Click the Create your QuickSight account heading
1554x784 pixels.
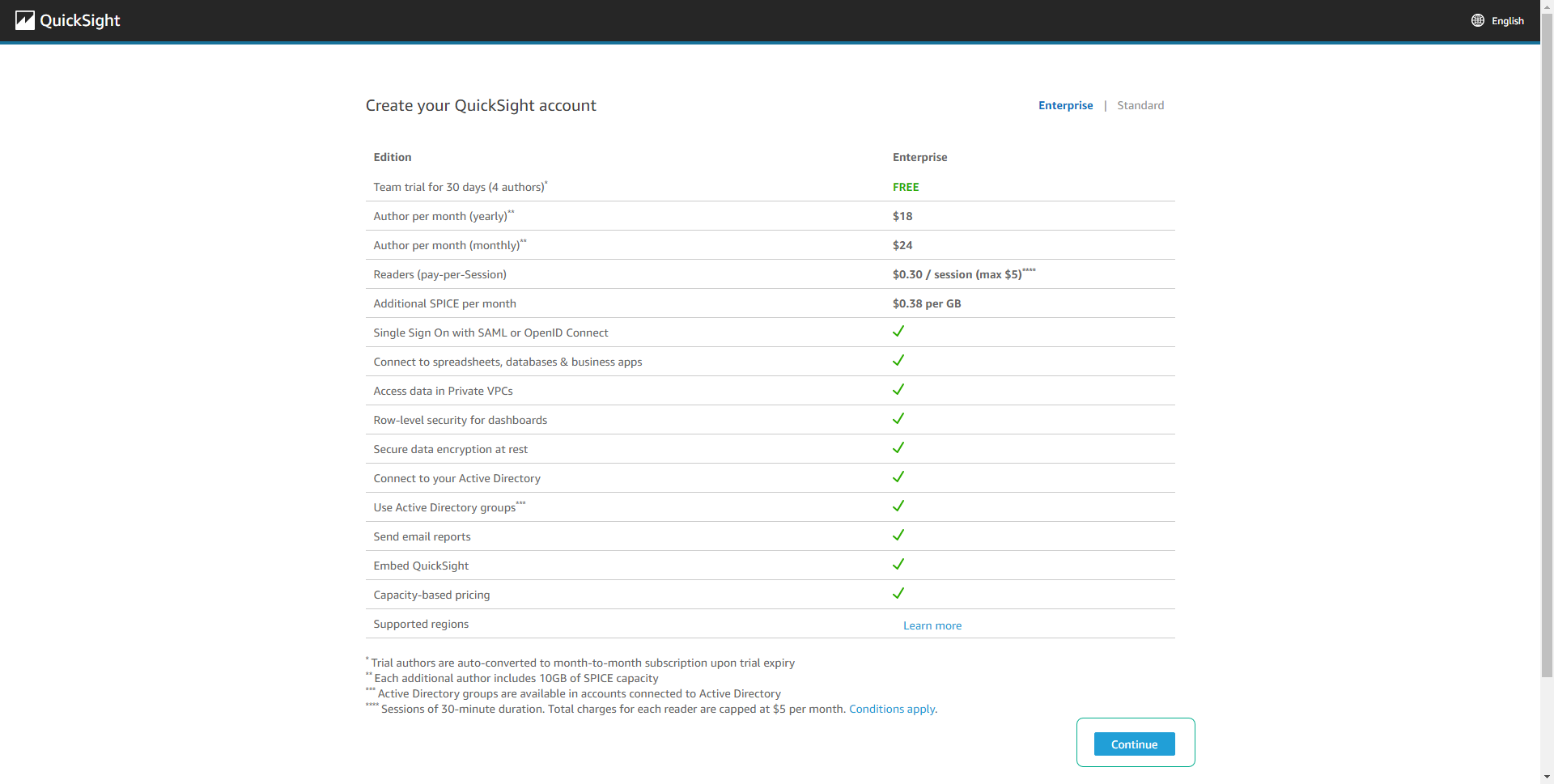coord(481,105)
